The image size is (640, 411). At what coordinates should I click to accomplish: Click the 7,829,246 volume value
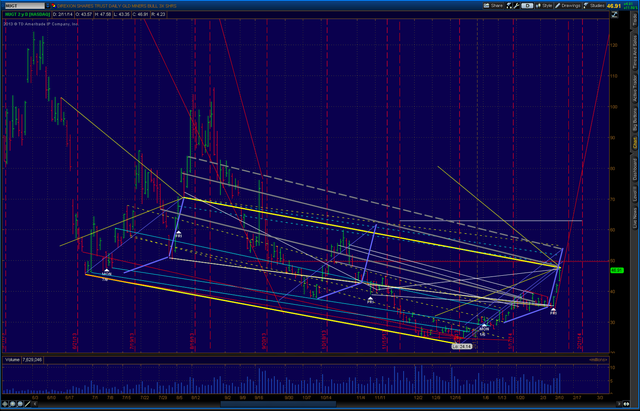[32, 360]
